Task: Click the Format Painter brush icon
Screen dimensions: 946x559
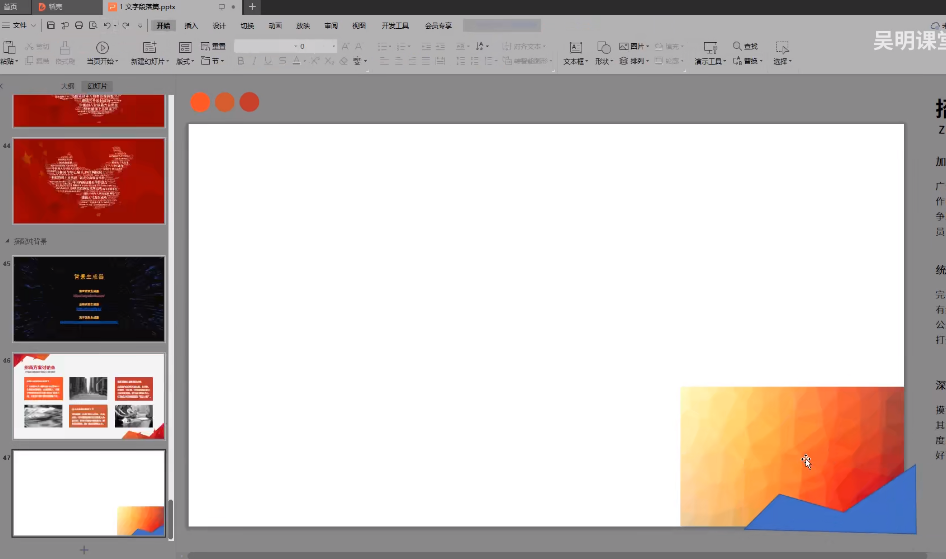Action: pyautogui.click(x=65, y=48)
